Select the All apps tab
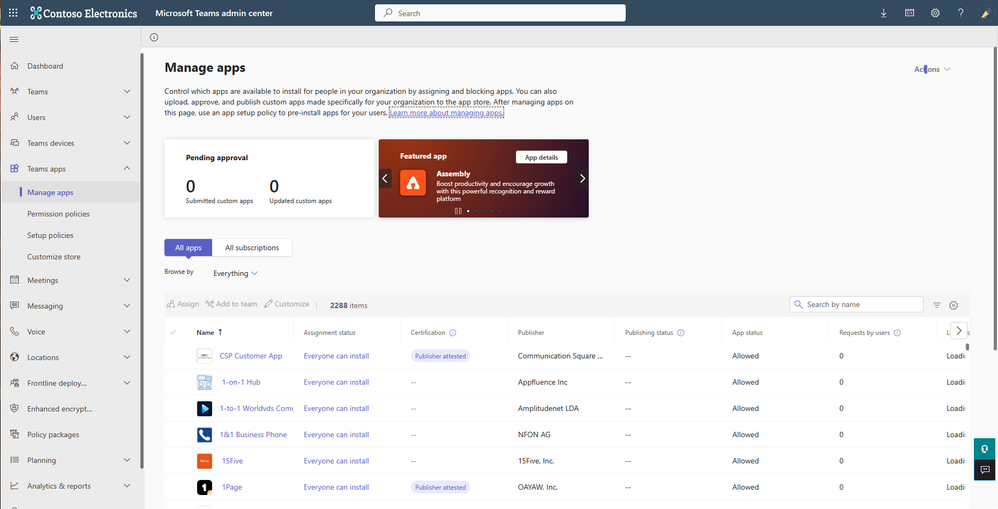 188,248
